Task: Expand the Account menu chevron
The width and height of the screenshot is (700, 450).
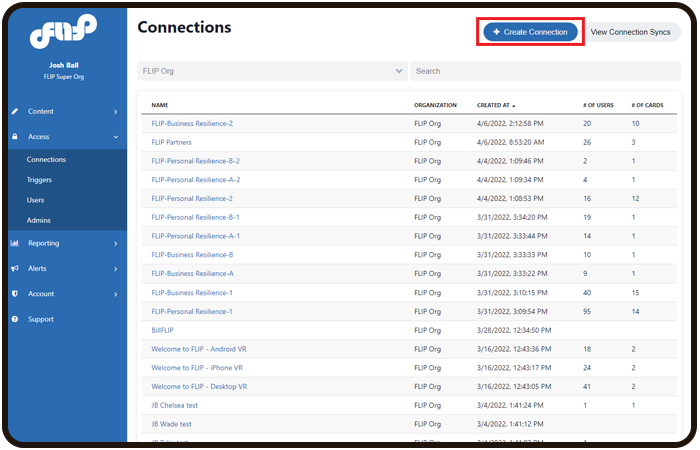Action: pos(116,294)
